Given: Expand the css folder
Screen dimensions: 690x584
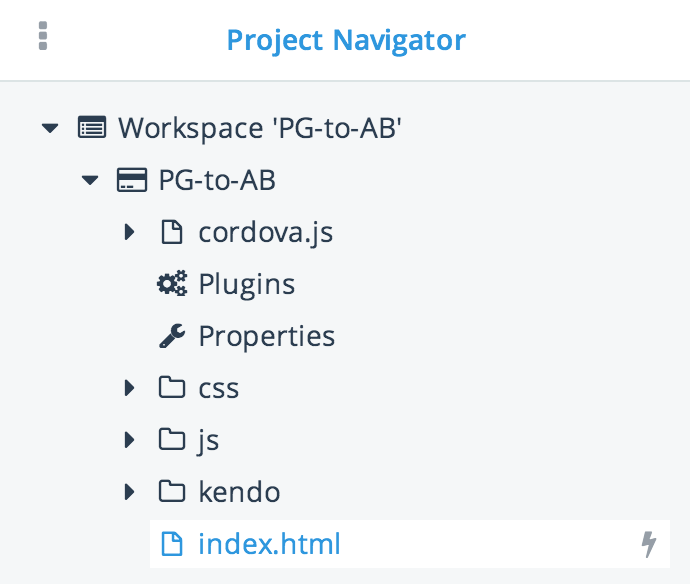Looking at the screenshot, I should (x=129, y=388).
